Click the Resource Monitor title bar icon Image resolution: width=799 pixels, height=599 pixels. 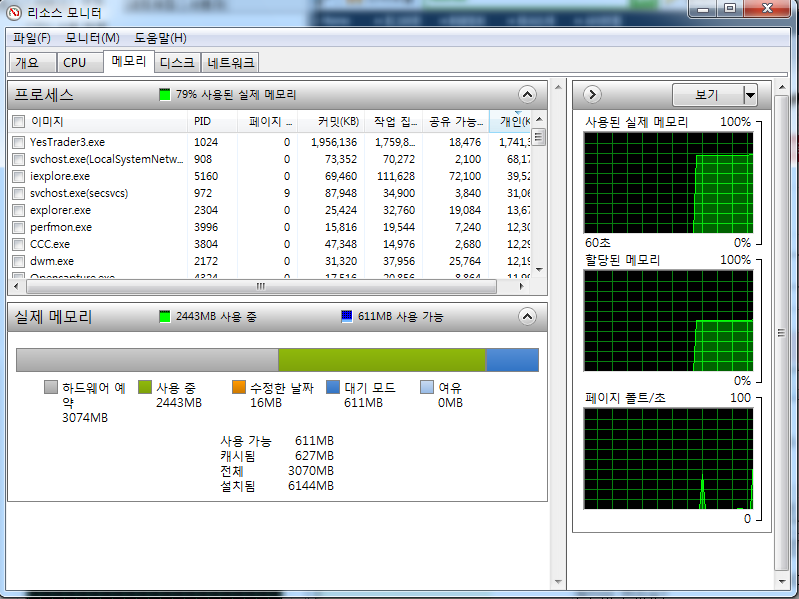14,11
